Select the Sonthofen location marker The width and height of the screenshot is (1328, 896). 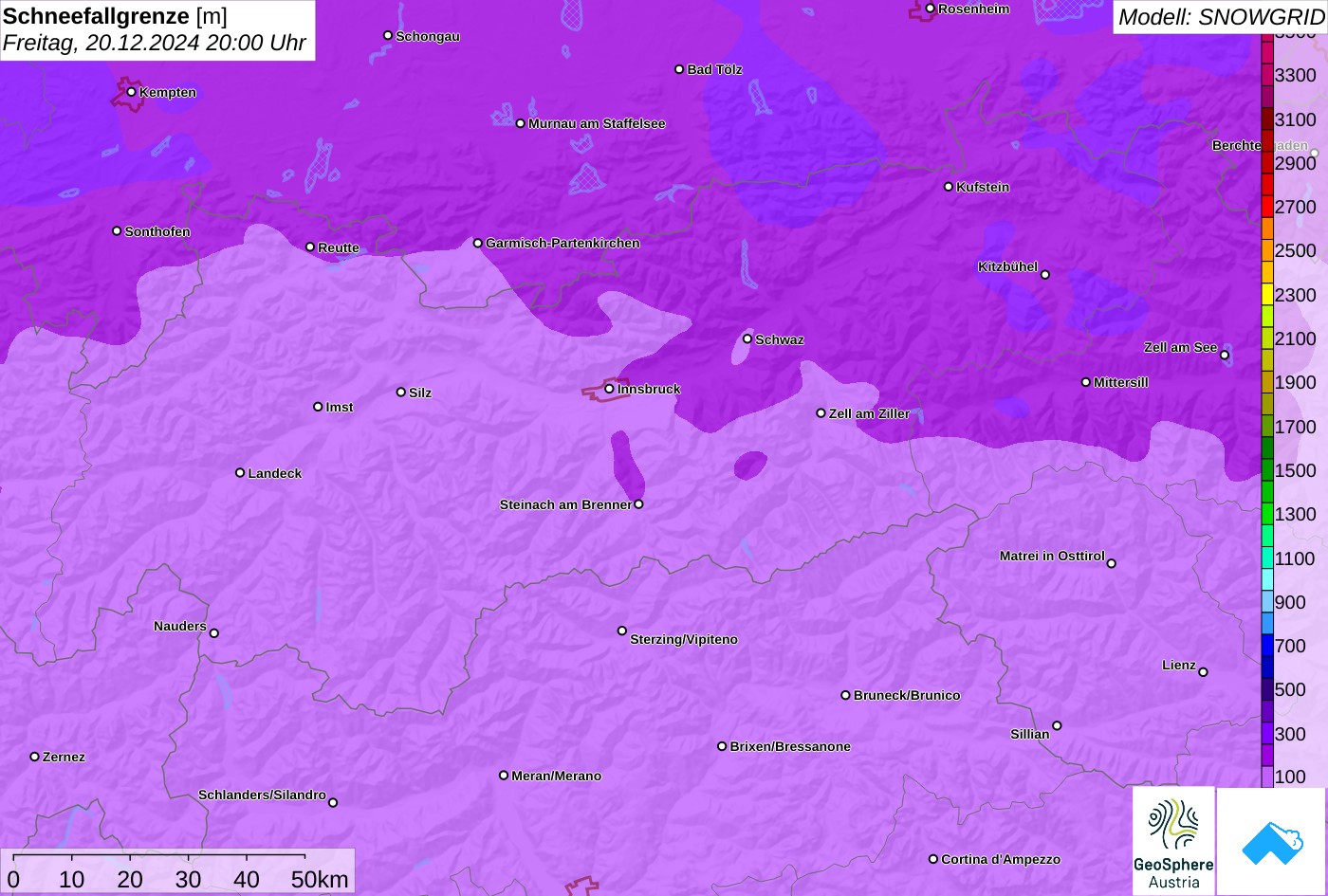(x=117, y=231)
